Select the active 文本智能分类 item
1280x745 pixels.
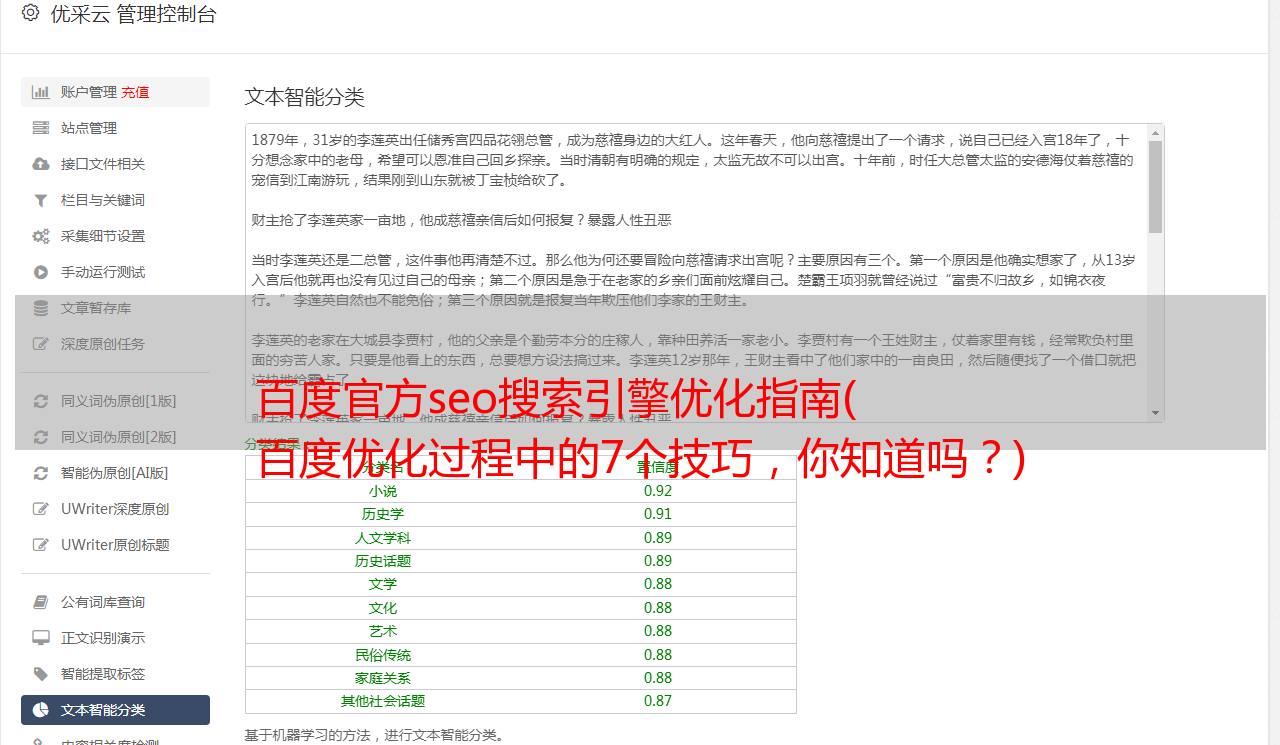pos(115,710)
